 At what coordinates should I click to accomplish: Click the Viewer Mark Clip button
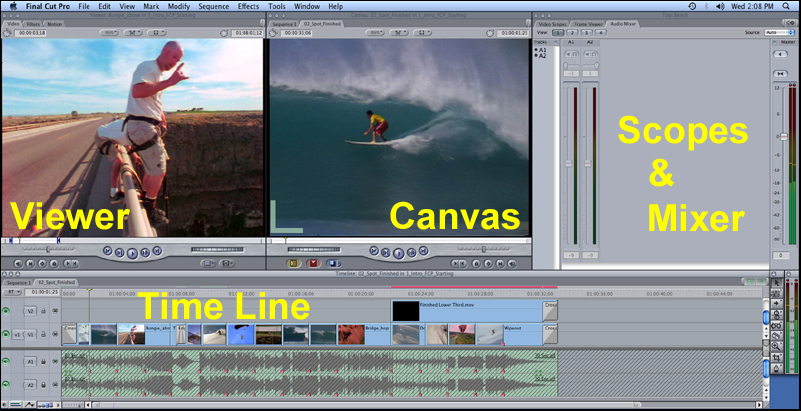pyautogui.click(x=30, y=264)
